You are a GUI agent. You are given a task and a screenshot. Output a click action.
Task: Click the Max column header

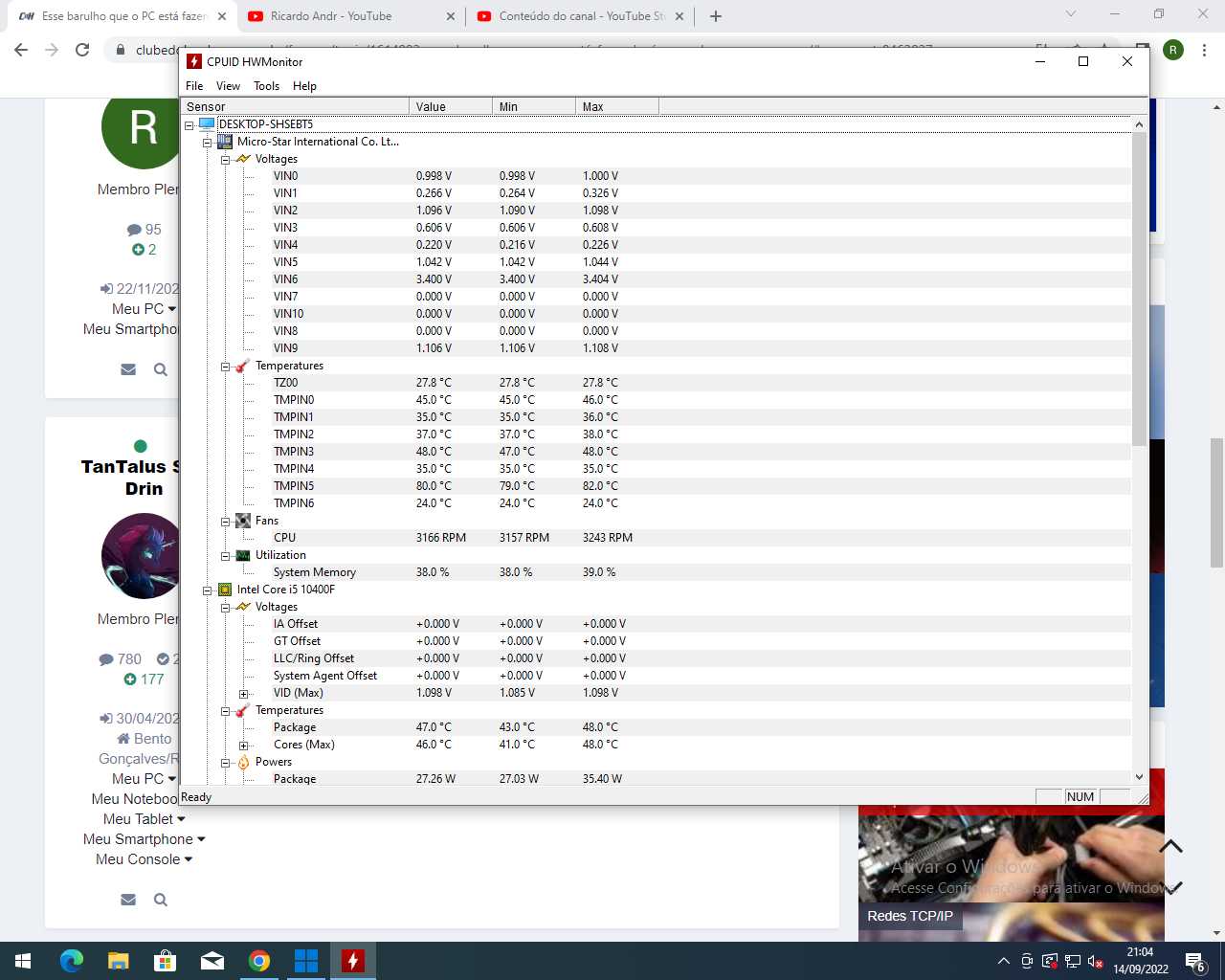[617, 106]
